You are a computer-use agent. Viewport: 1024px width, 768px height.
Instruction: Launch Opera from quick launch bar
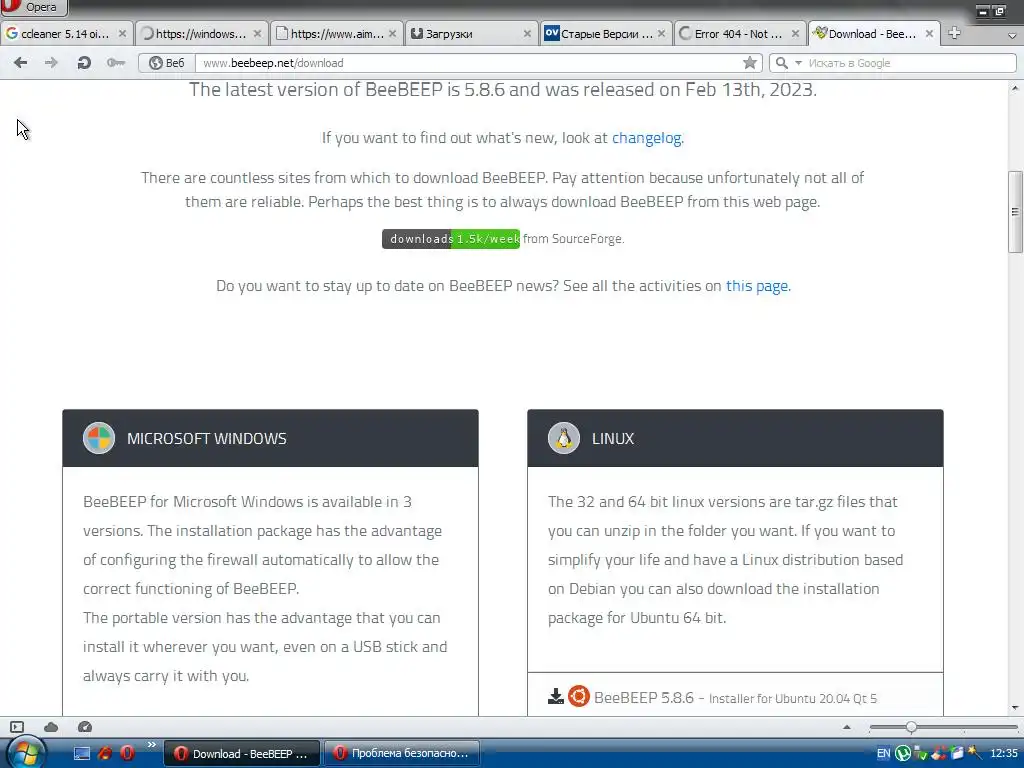pos(127,754)
